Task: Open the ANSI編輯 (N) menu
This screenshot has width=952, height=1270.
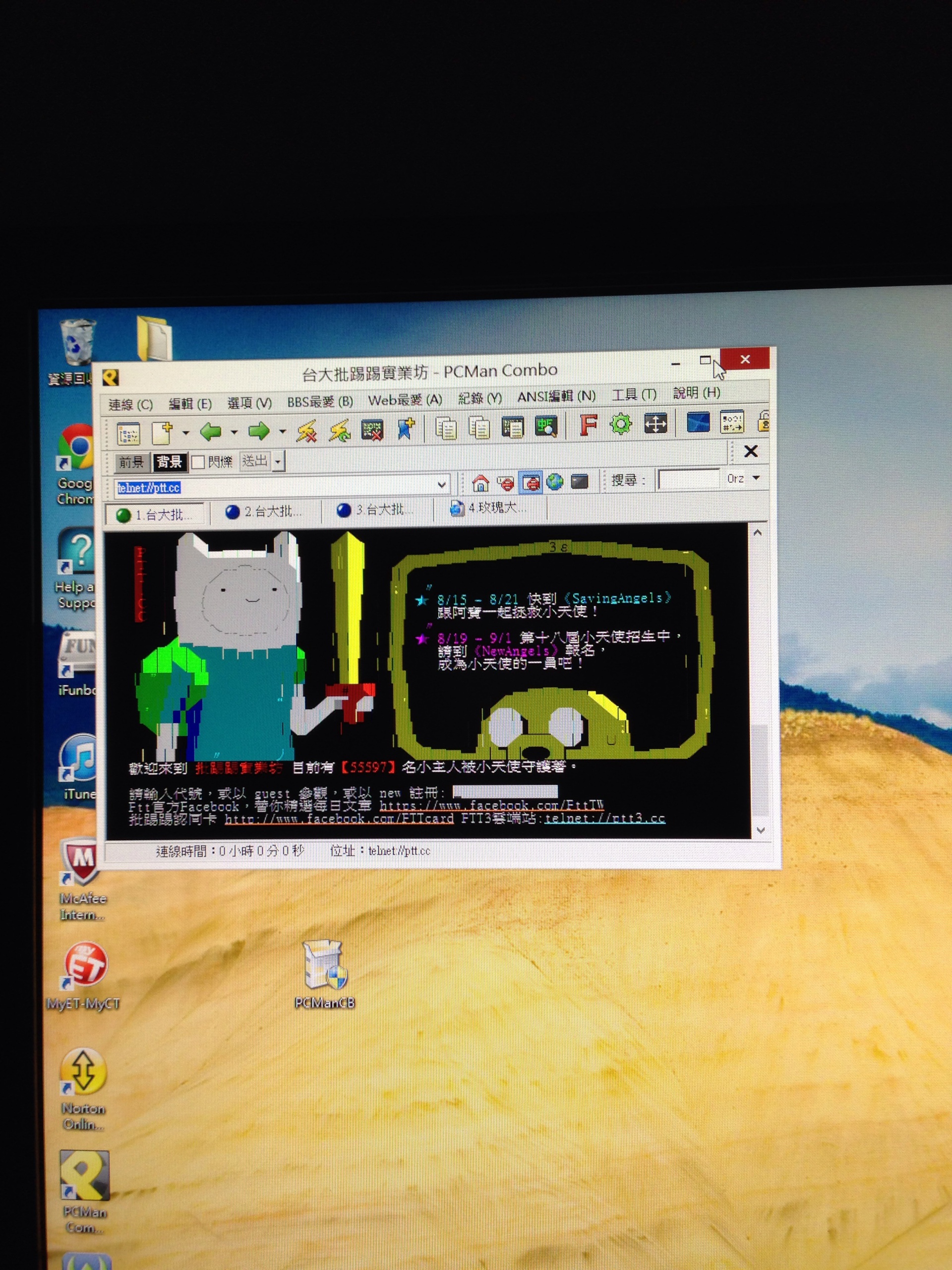Action: point(556,396)
